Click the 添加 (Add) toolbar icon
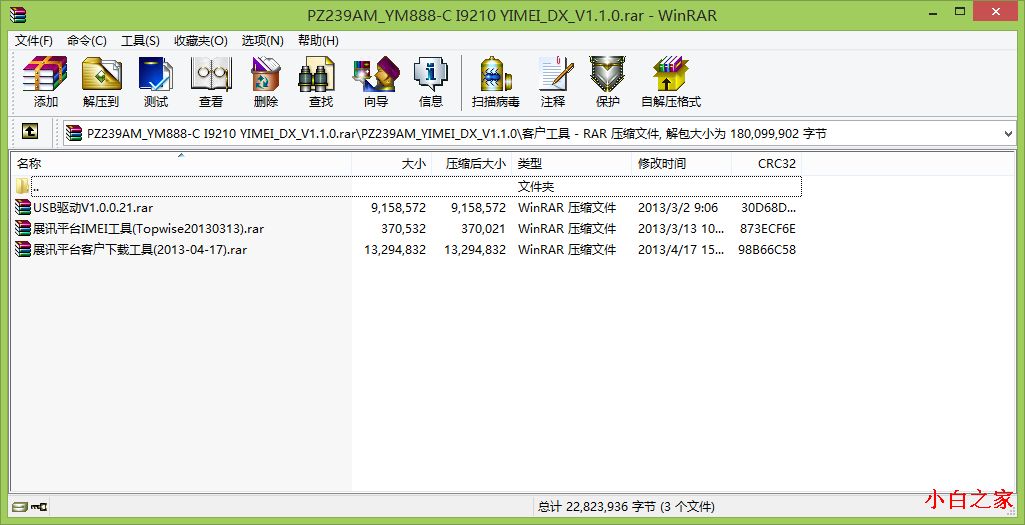The width and height of the screenshot is (1025, 525). click(x=45, y=74)
